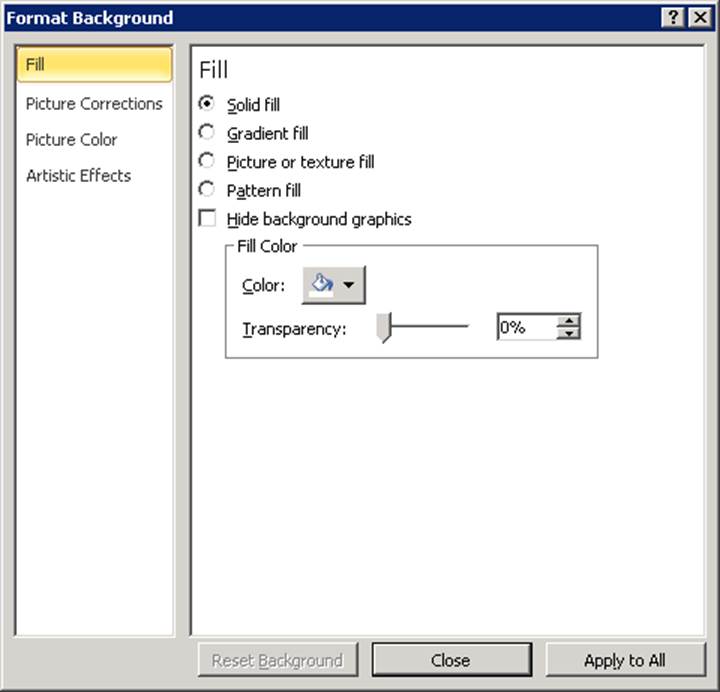Show the Artistic Effects section
This screenshot has height=692, width=720.
coord(79,175)
